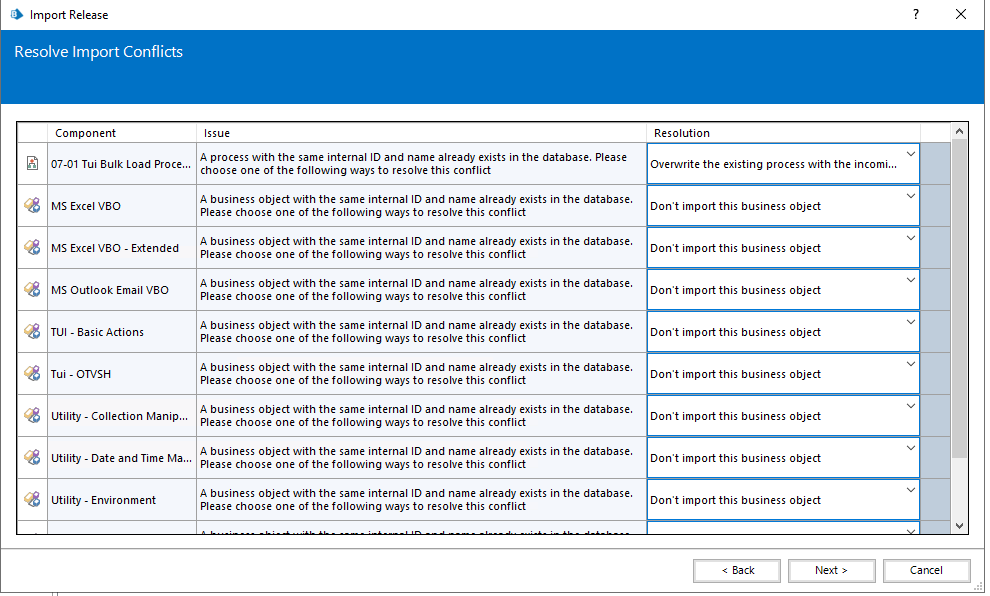Select the icon next to MS Excel VBO - Extended
This screenshot has height=596, width=990.
(32, 248)
